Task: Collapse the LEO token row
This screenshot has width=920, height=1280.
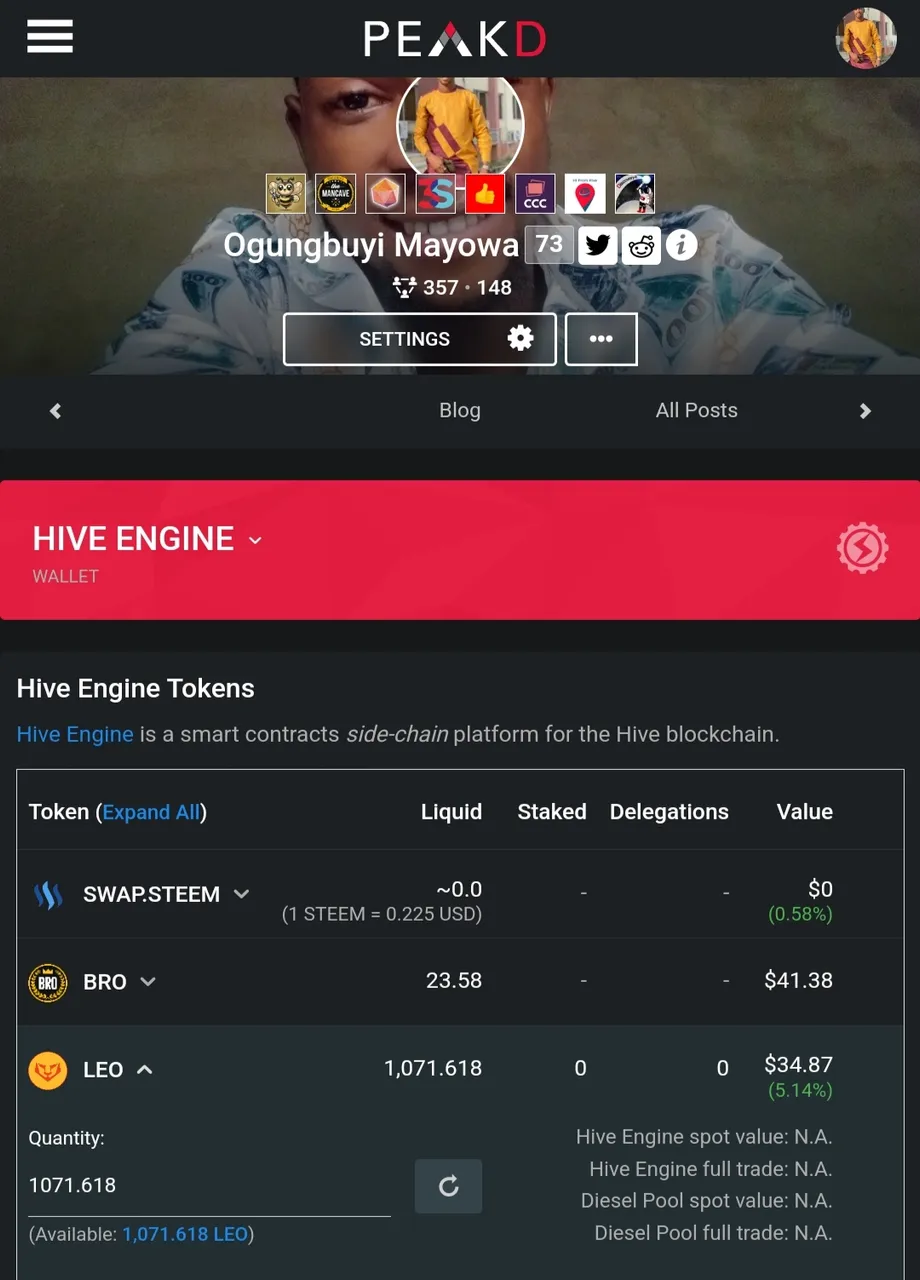Action: tap(144, 1070)
